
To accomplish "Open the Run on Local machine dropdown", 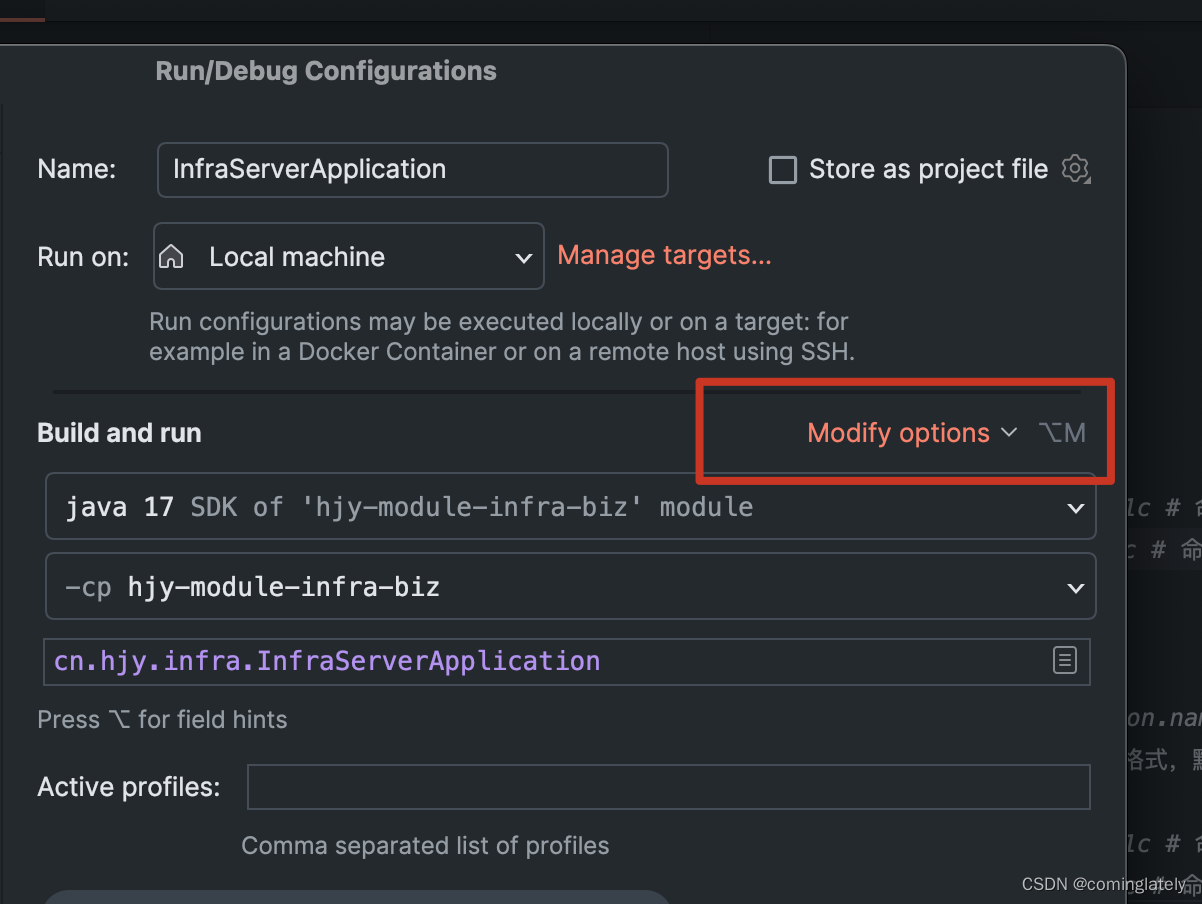I will pyautogui.click(x=349, y=256).
